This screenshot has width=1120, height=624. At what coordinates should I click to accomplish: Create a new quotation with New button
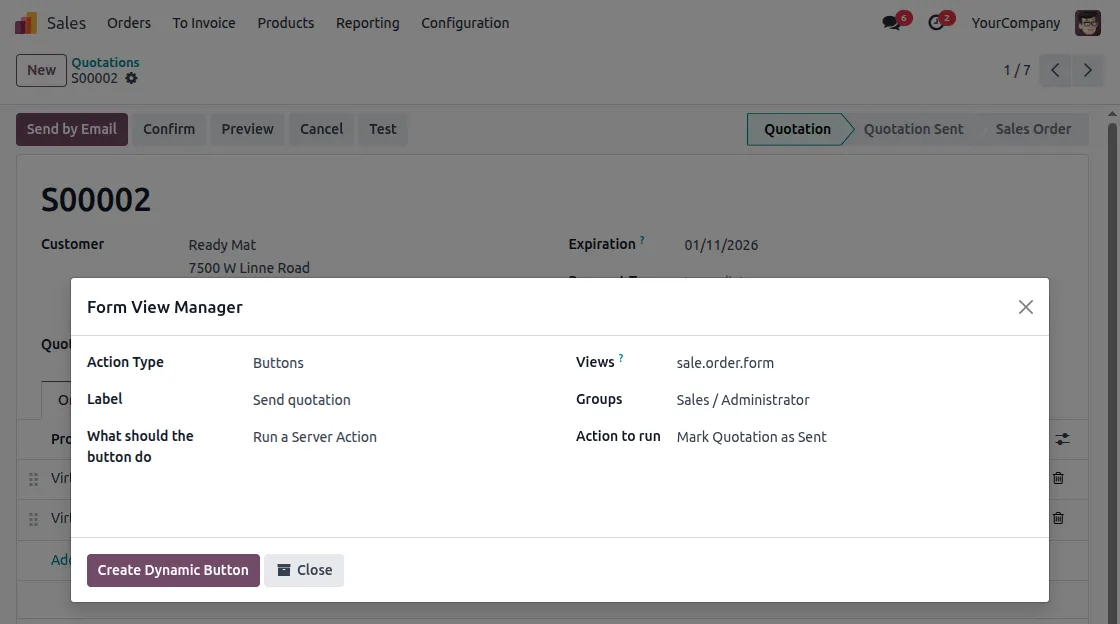coord(40,70)
